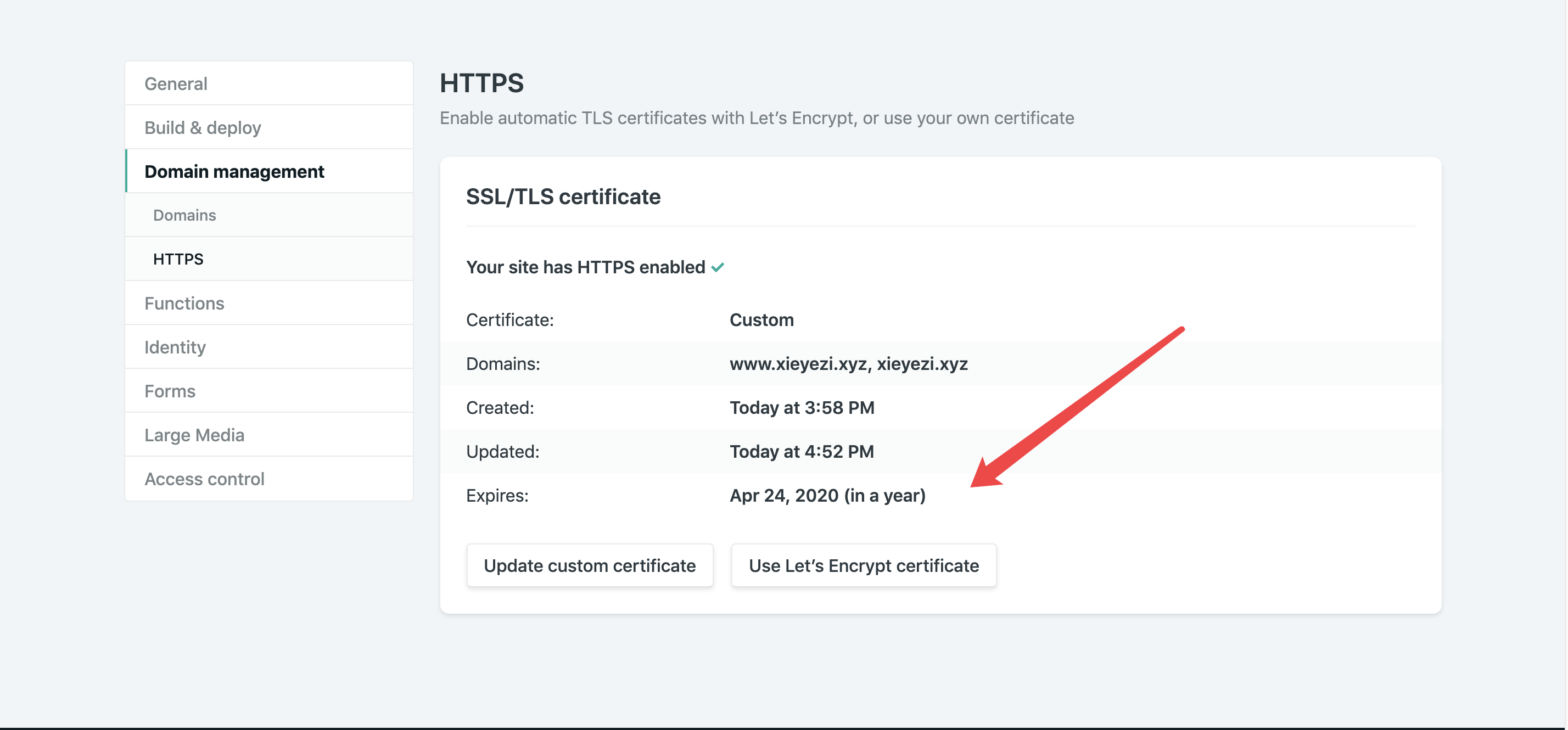Image resolution: width=1568 pixels, height=730 pixels.
Task: Go to Build & deploy settings
Action: point(203,127)
